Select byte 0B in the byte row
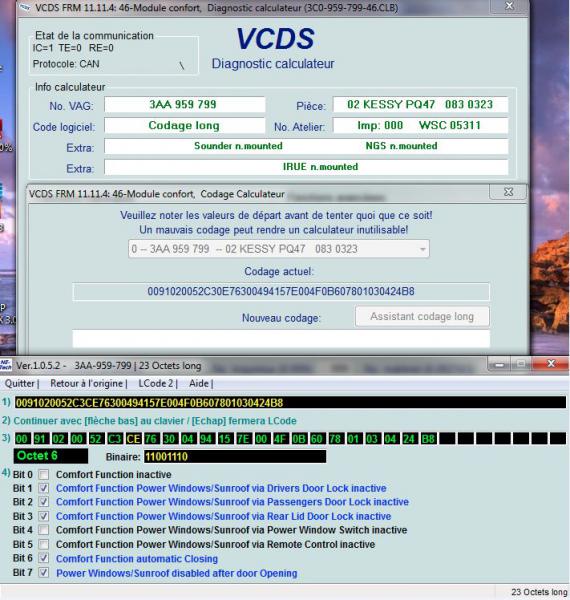Viewport: 570px width, 600px height. 299,439
